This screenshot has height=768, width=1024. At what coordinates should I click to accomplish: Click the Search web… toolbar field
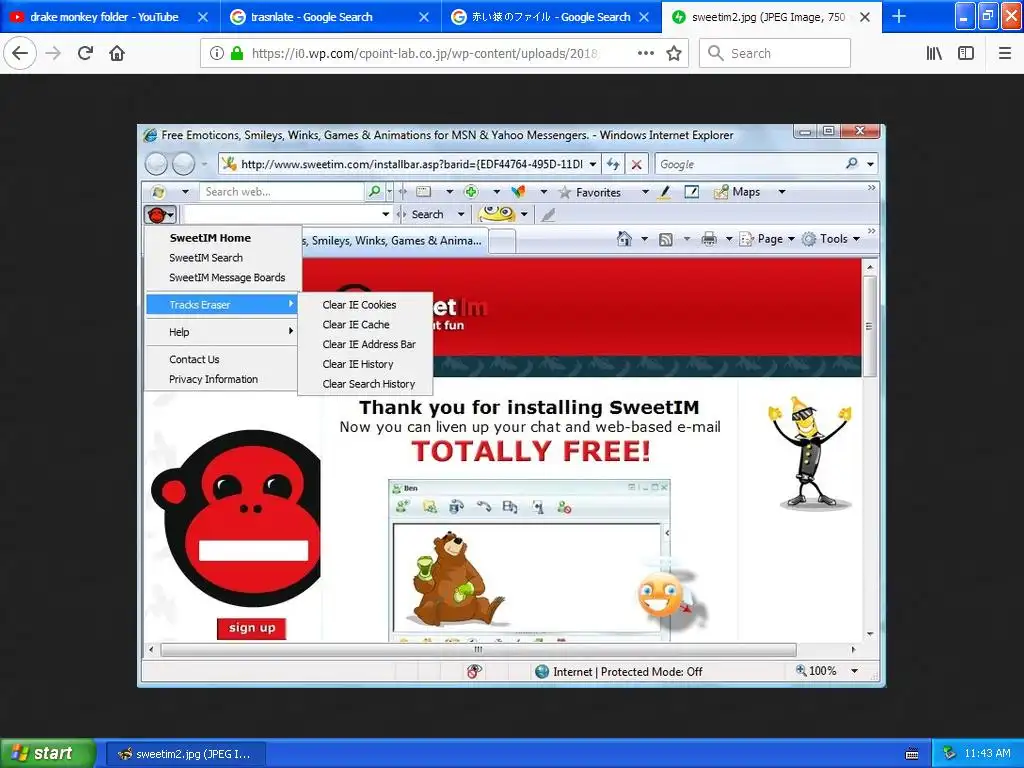coord(282,191)
